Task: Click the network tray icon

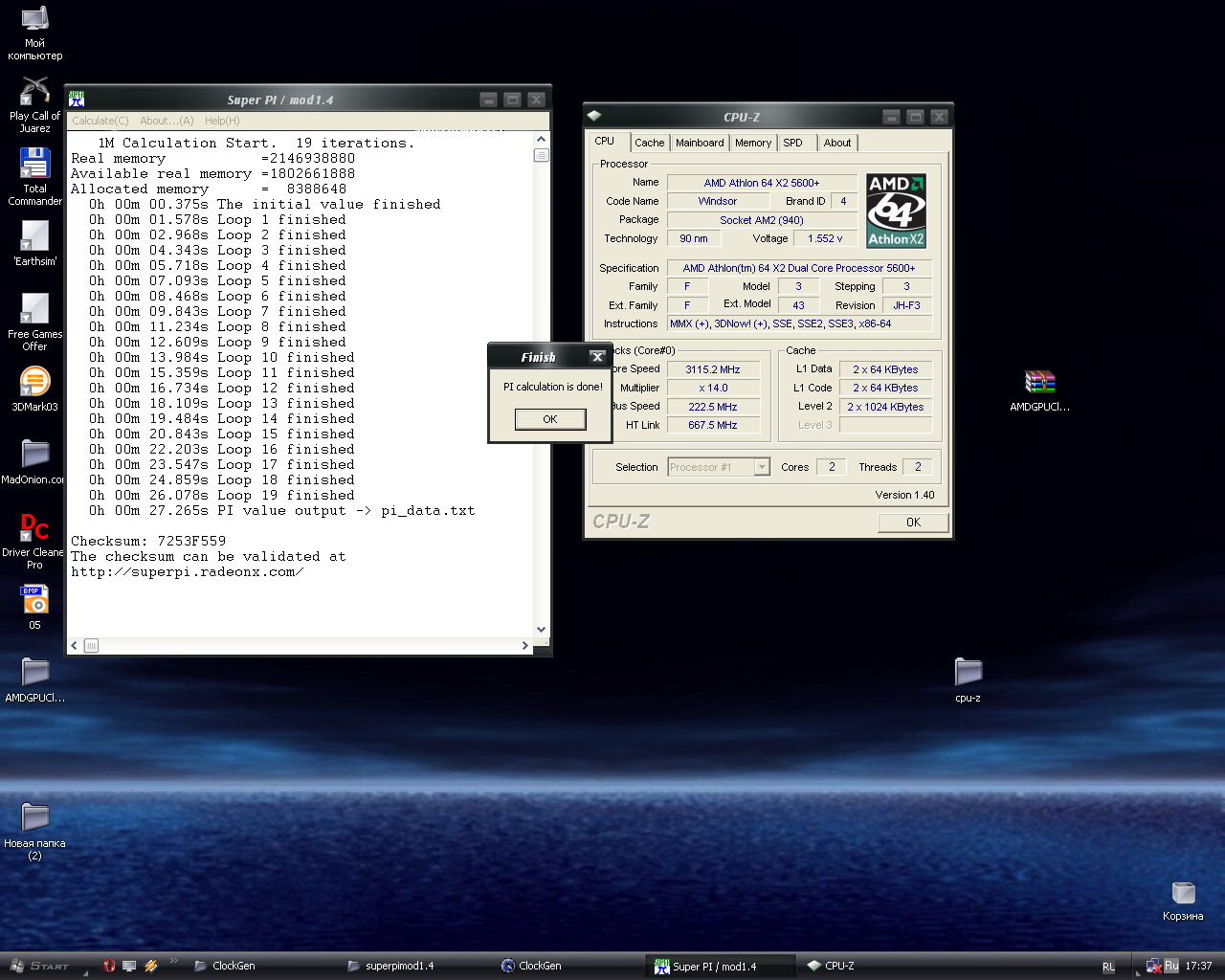Action: (x=1154, y=966)
